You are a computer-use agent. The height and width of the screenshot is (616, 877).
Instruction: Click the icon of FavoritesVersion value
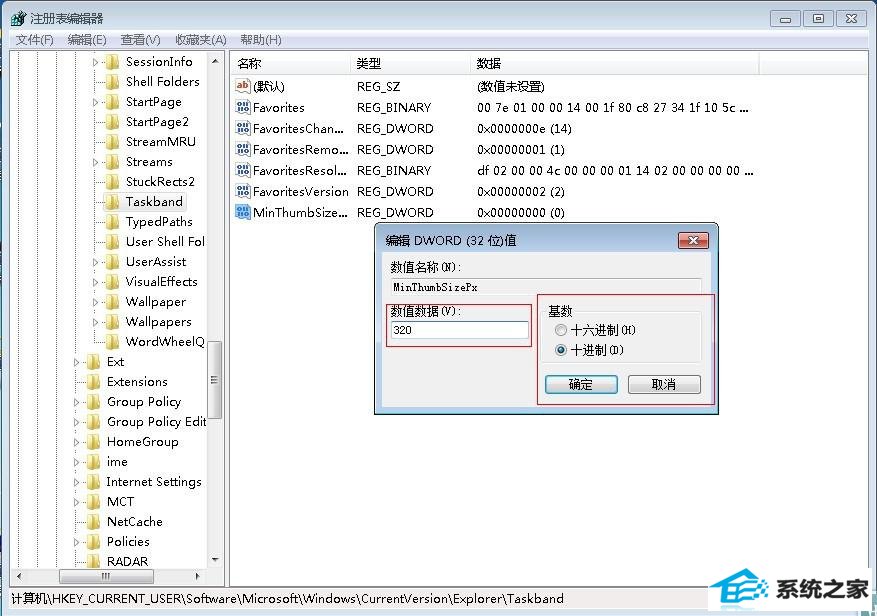click(x=243, y=191)
